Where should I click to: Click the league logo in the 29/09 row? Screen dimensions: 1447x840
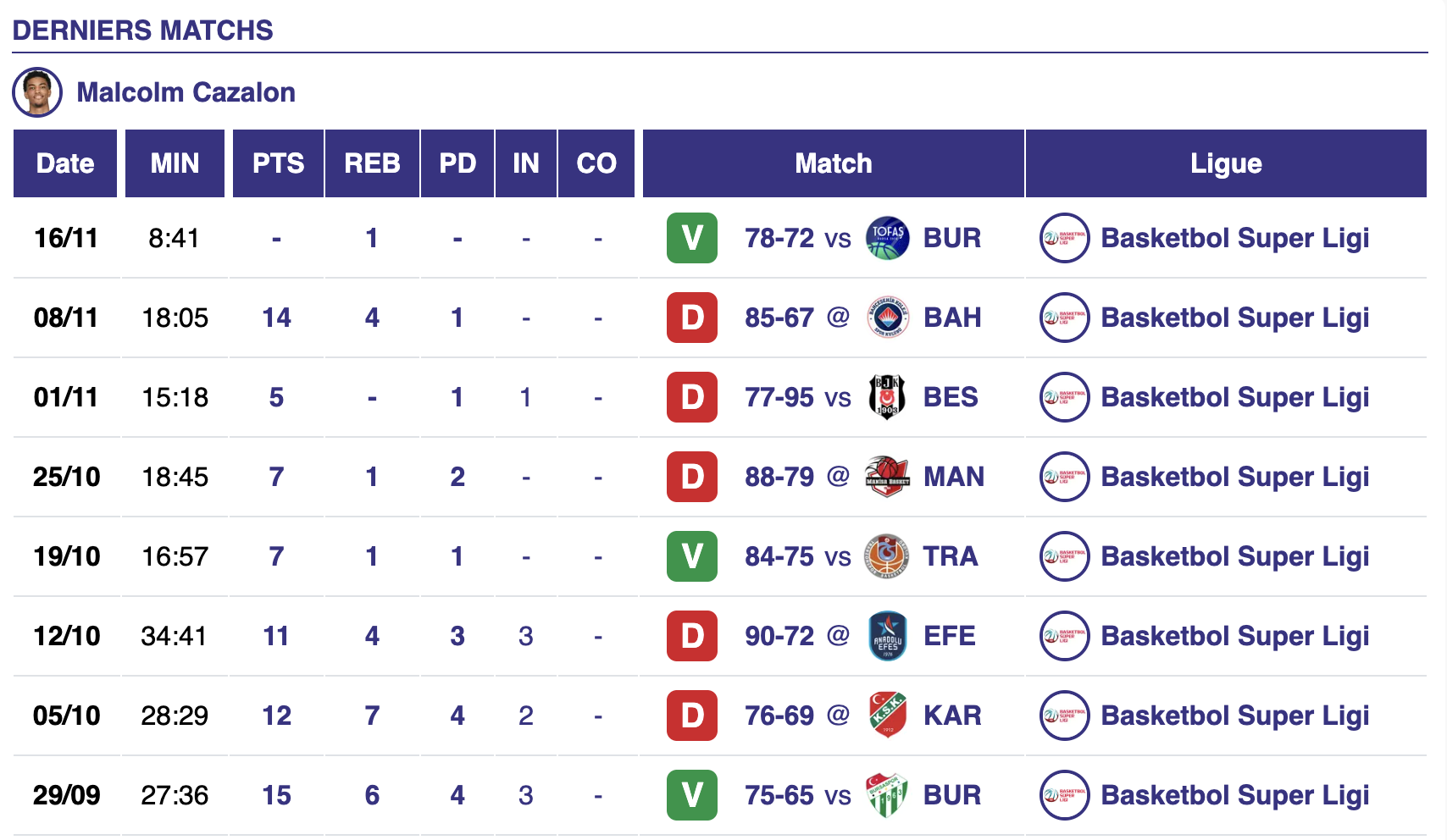tap(1064, 795)
